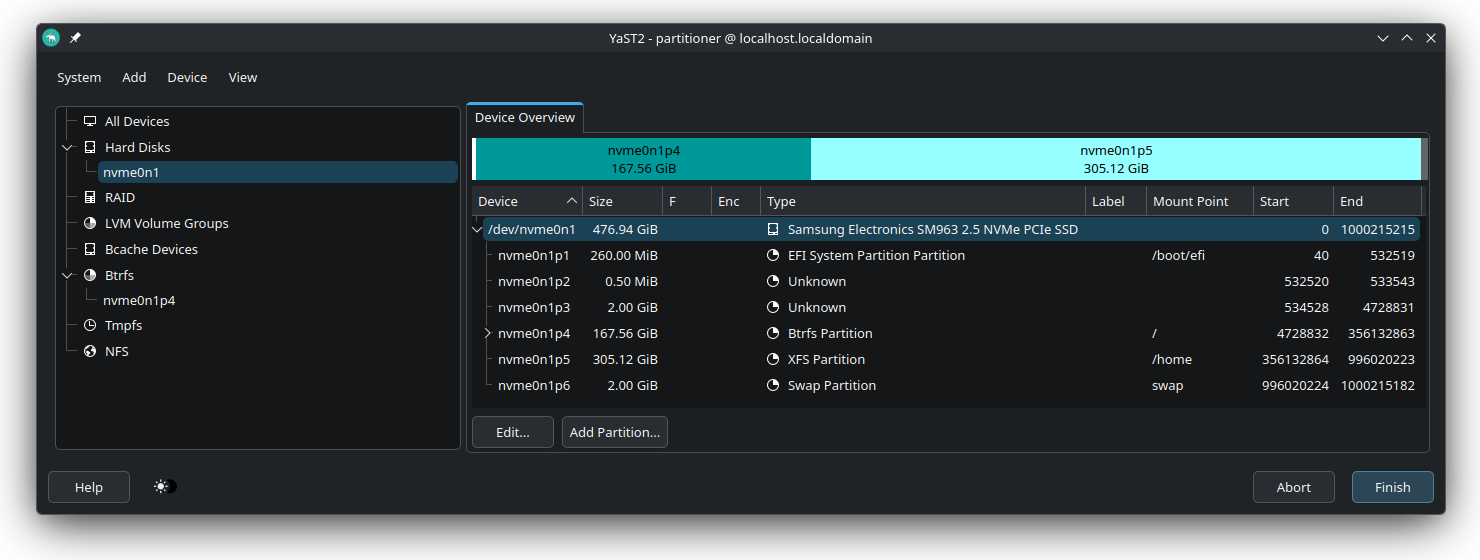This screenshot has width=1480, height=560.
Task: Click the 476.94 GiB size cell
Action: tap(624, 230)
